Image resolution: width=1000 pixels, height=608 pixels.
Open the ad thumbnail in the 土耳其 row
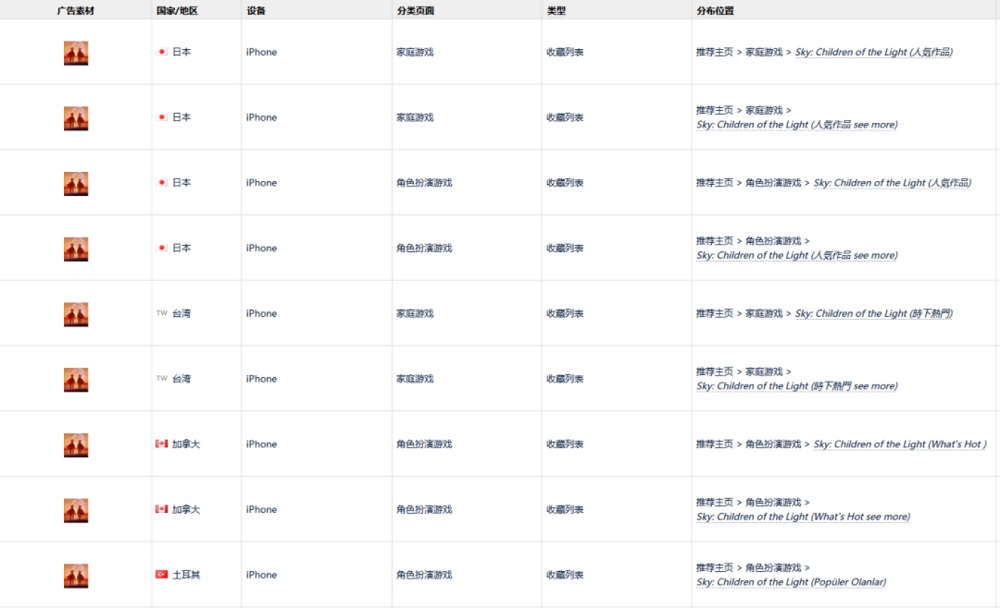click(x=76, y=575)
